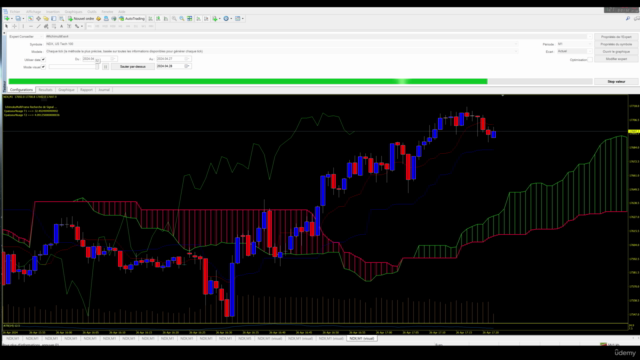
Task: Open the Fichier menu
Action: 15,11
